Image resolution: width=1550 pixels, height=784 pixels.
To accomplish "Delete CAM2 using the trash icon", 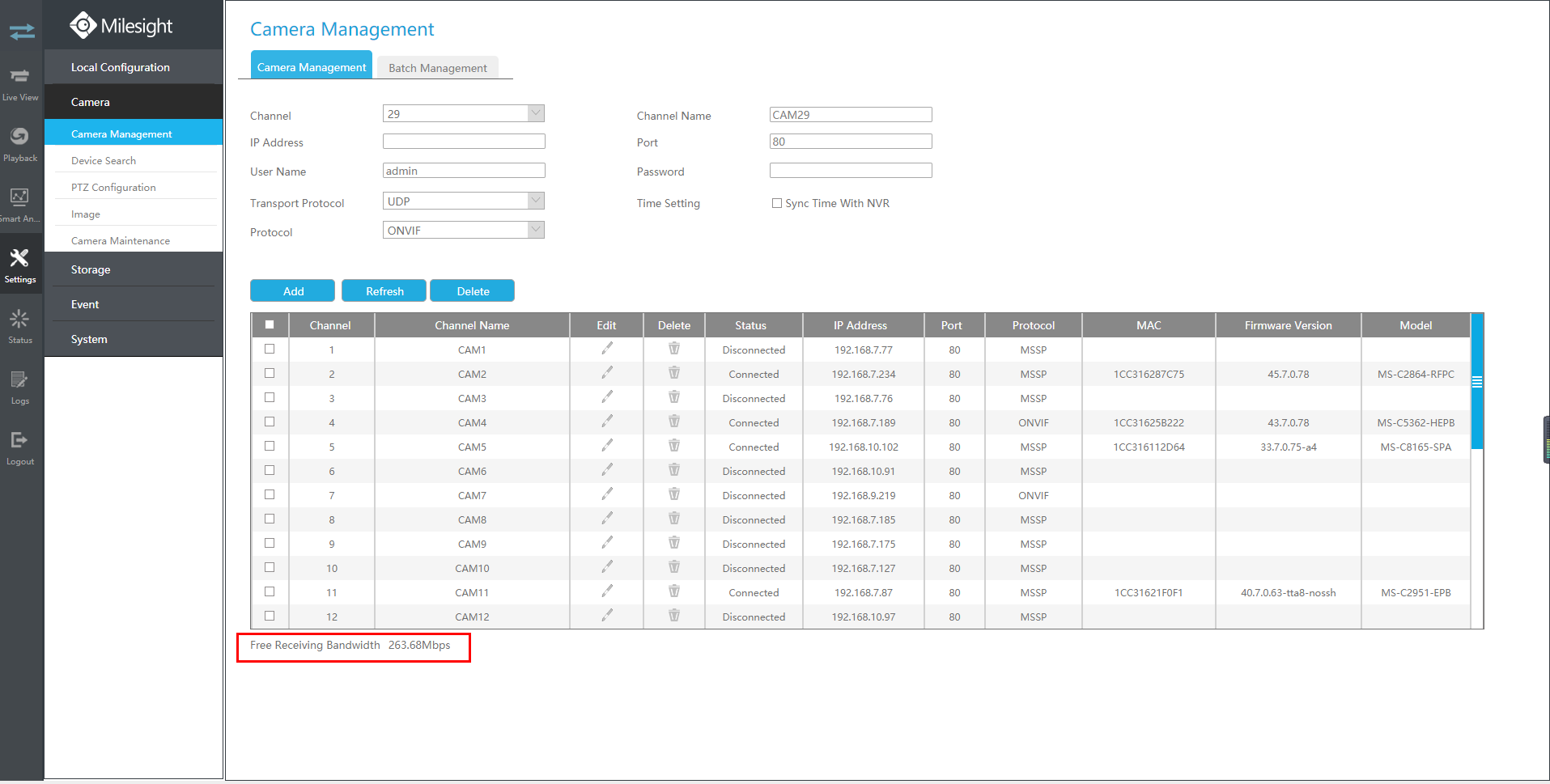I will (x=674, y=373).
